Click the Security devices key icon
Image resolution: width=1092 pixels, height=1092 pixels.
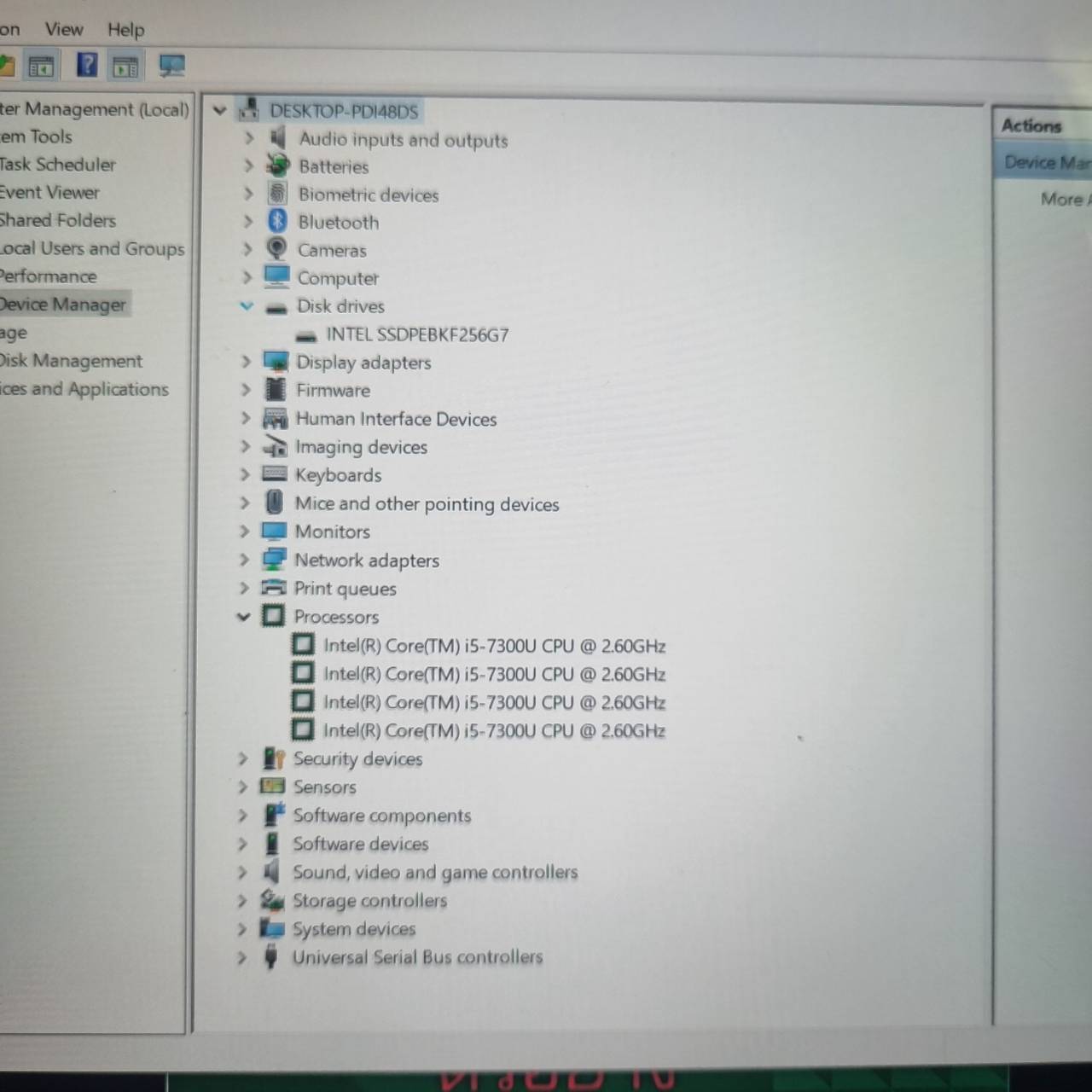[x=273, y=758]
